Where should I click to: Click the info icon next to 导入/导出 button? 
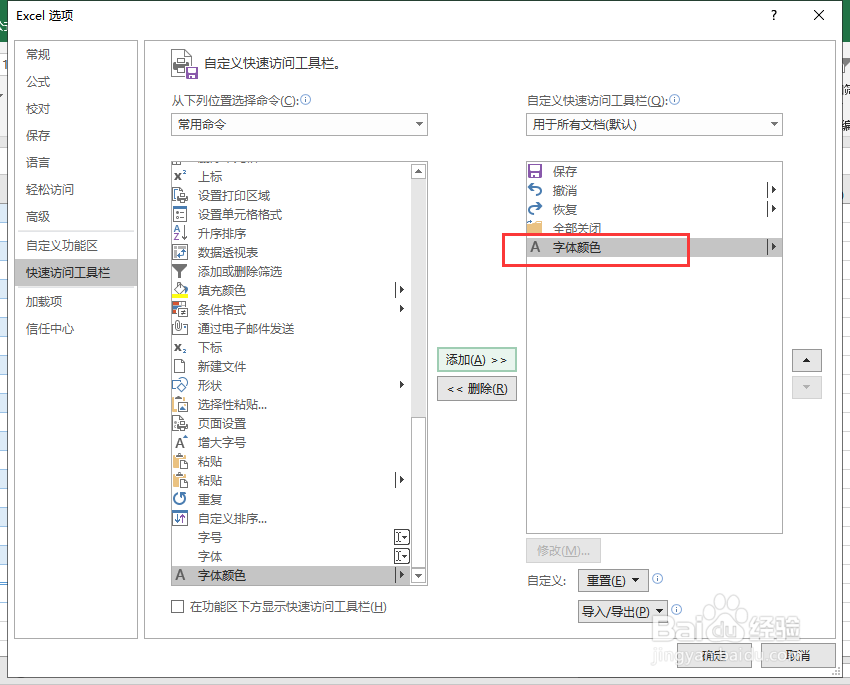tap(677, 609)
